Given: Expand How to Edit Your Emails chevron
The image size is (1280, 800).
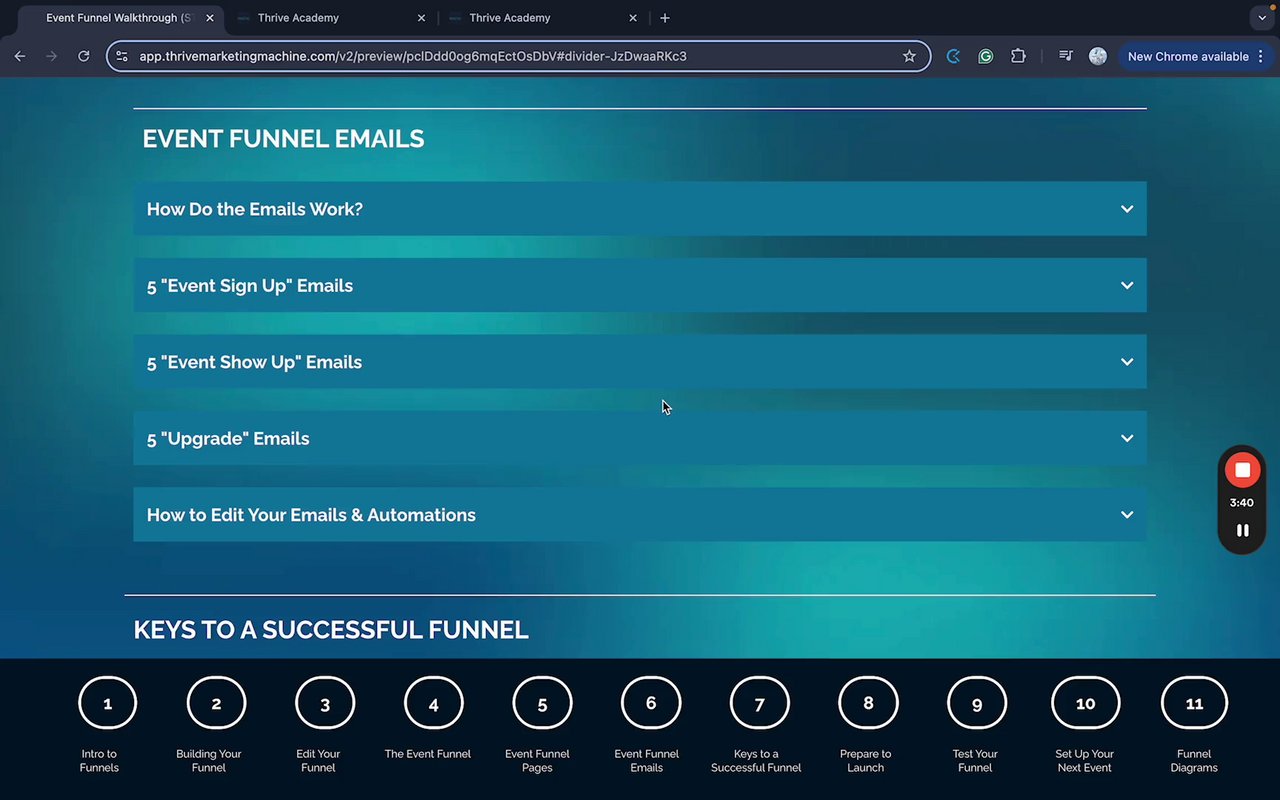Looking at the screenshot, I should (x=1127, y=515).
